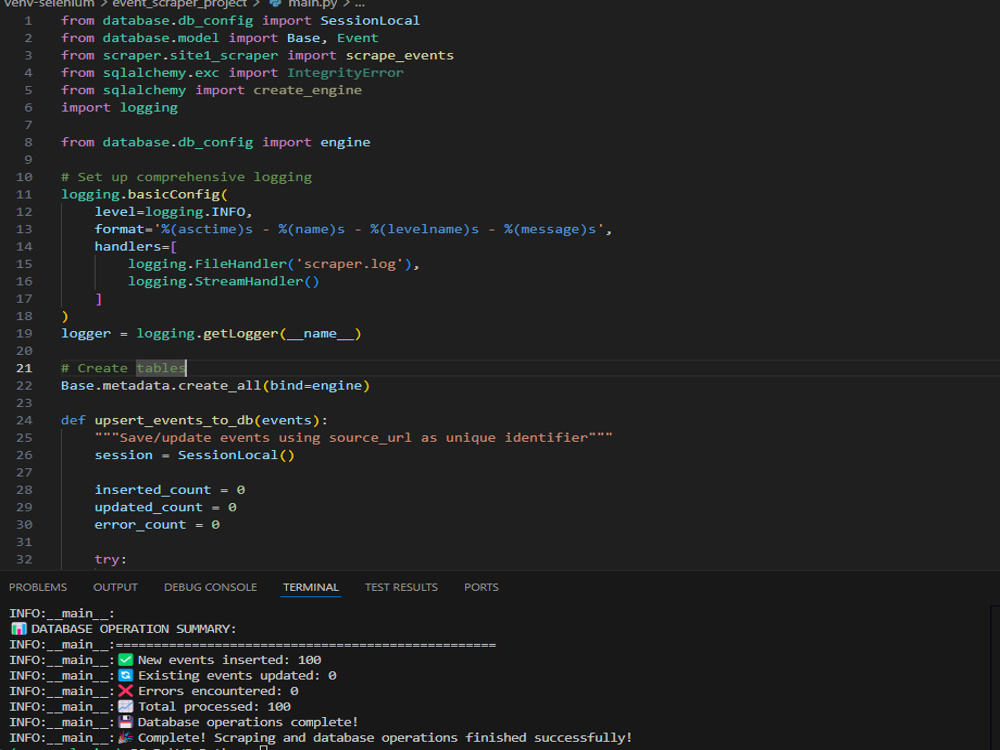Click 'logging.basicConfig(' on line 11
Viewport: 1000px width, 750px height.
[x=144, y=195]
